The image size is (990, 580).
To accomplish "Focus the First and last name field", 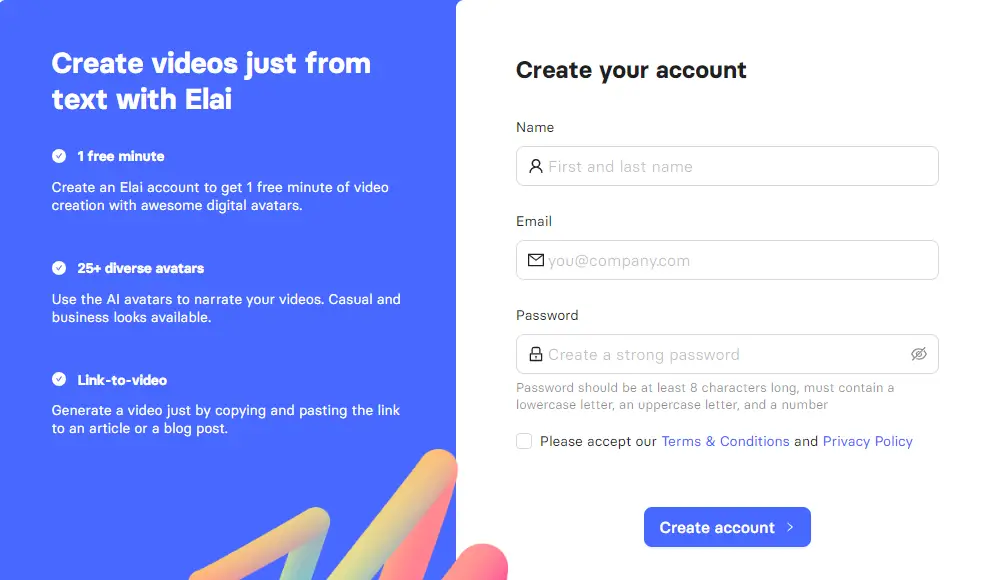I will pos(727,166).
